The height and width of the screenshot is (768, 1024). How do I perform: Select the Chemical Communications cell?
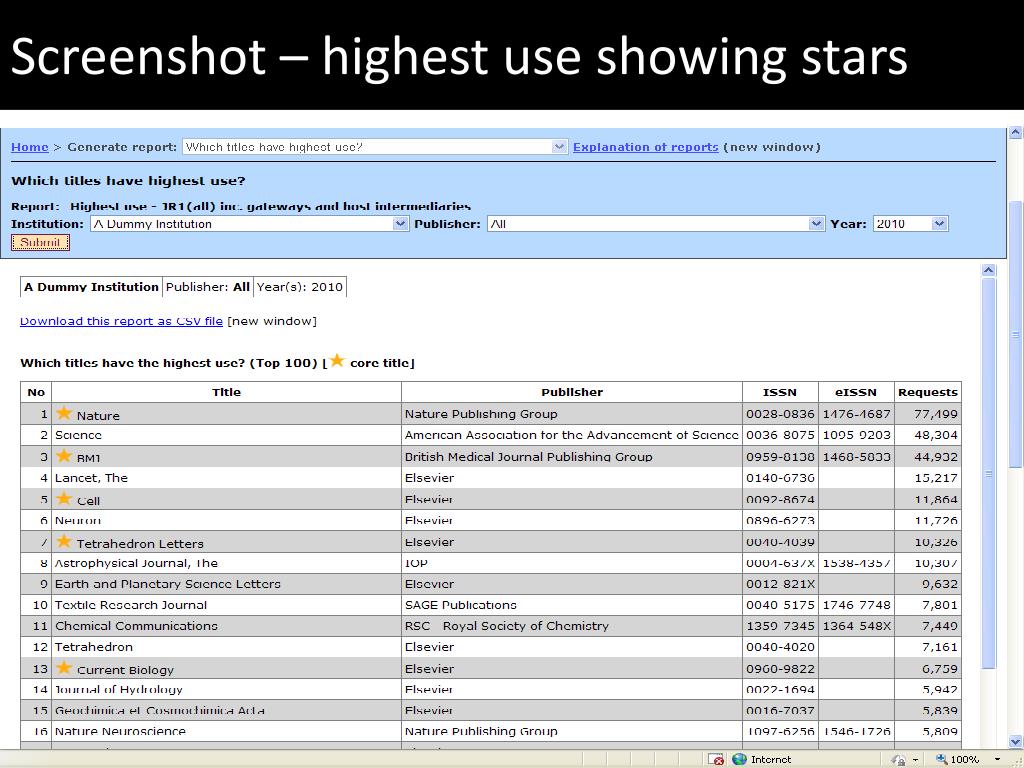click(x=227, y=626)
